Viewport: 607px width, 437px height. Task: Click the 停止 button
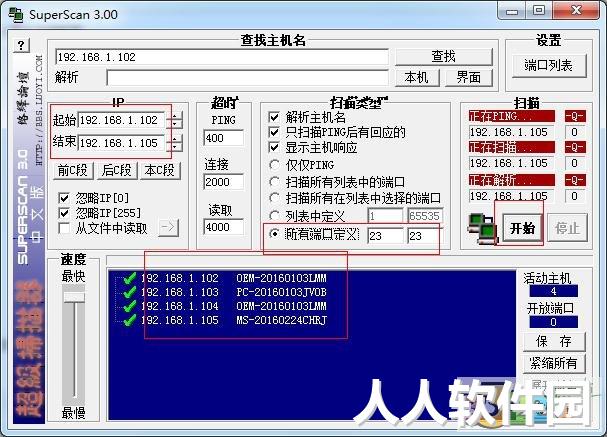point(567,228)
